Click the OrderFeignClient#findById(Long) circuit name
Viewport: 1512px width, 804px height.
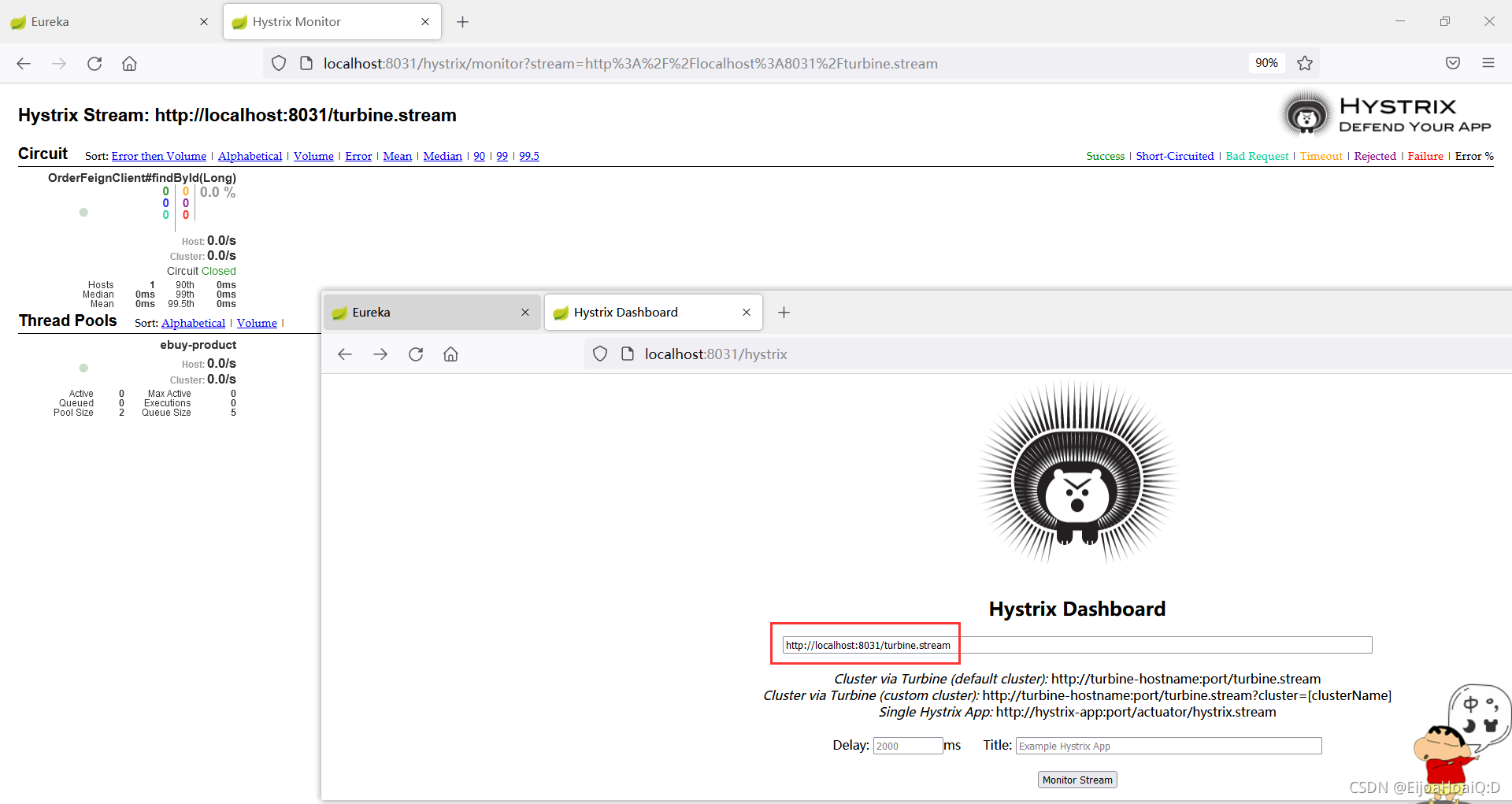(x=142, y=178)
